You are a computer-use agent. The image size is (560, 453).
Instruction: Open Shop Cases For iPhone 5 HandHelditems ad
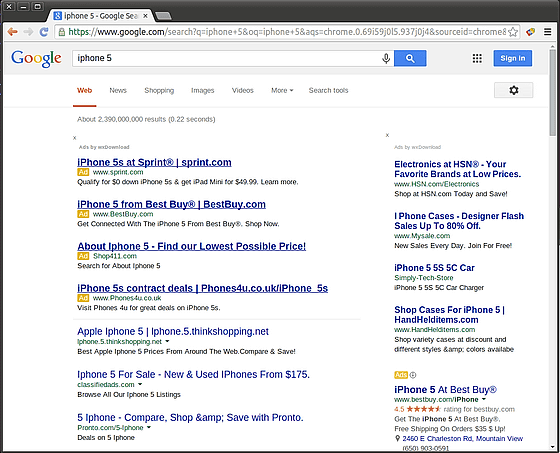pos(449,315)
